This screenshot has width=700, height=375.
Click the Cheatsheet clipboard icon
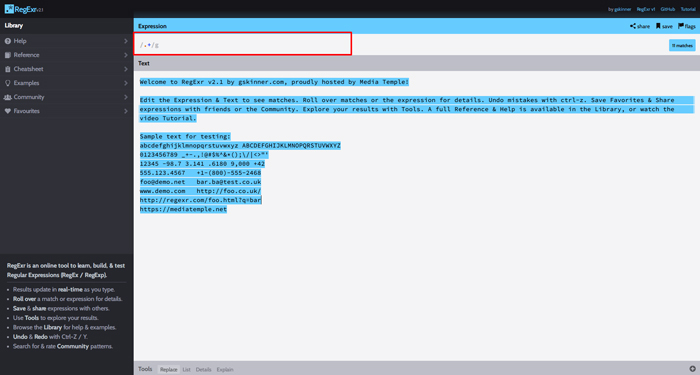click(8, 69)
